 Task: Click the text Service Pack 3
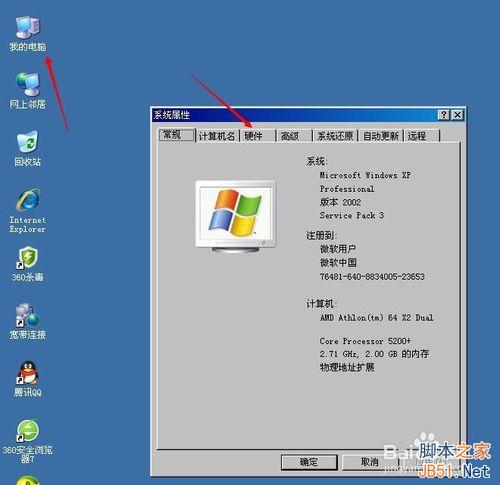[x=352, y=215]
